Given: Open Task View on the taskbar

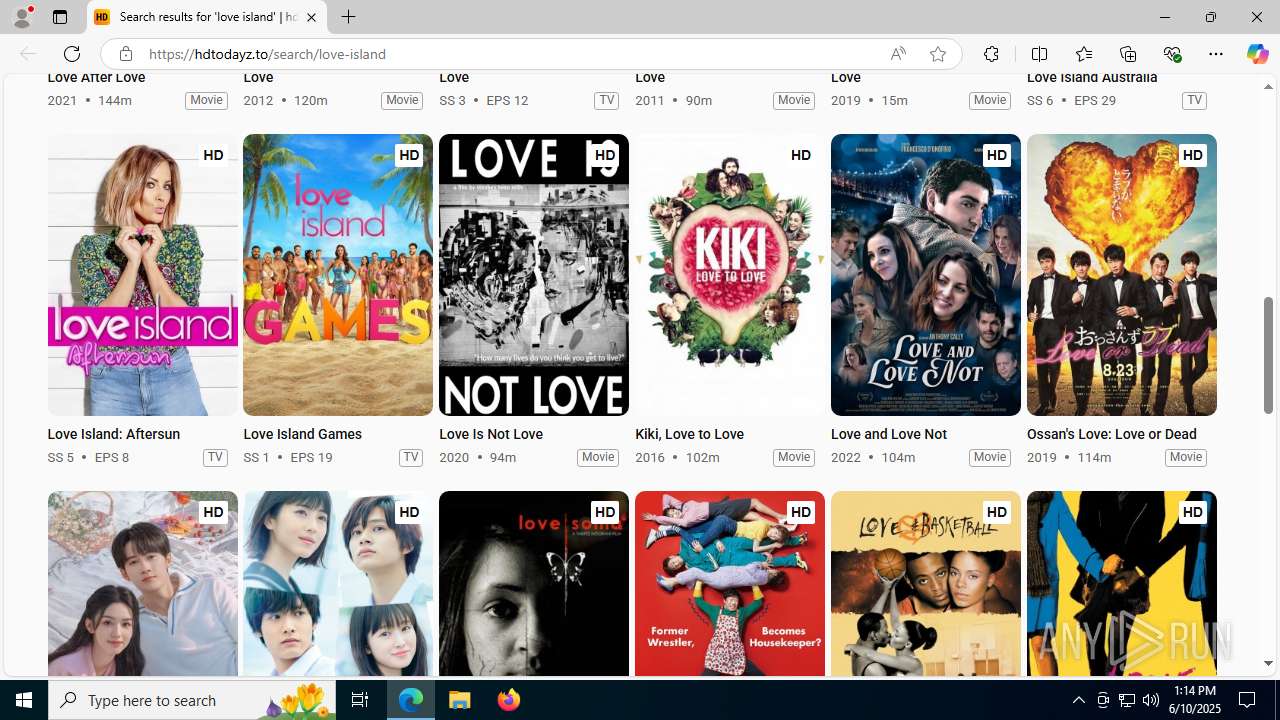Looking at the screenshot, I should 360,700.
